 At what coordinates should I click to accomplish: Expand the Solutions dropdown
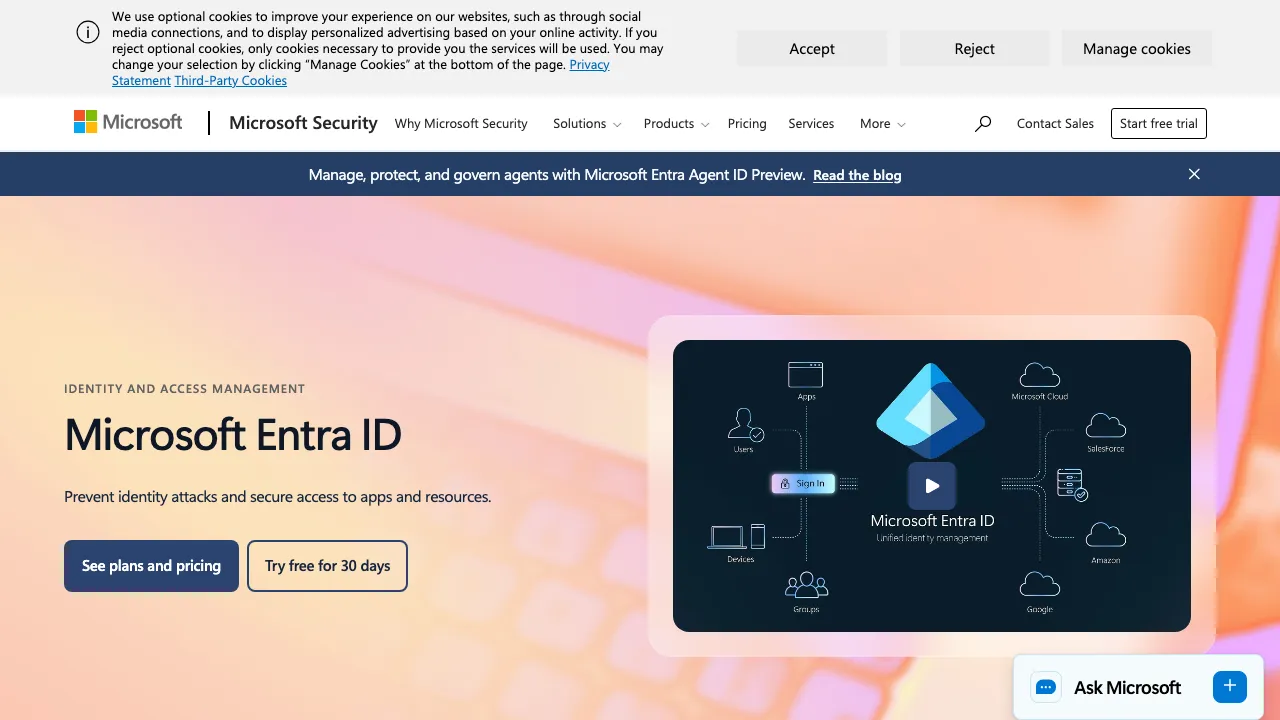click(x=586, y=123)
